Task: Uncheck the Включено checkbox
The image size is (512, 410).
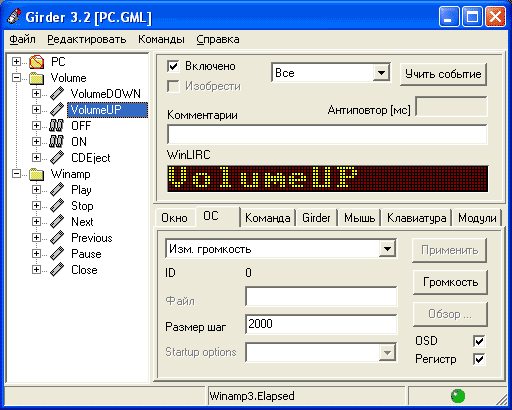Action: click(x=173, y=66)
